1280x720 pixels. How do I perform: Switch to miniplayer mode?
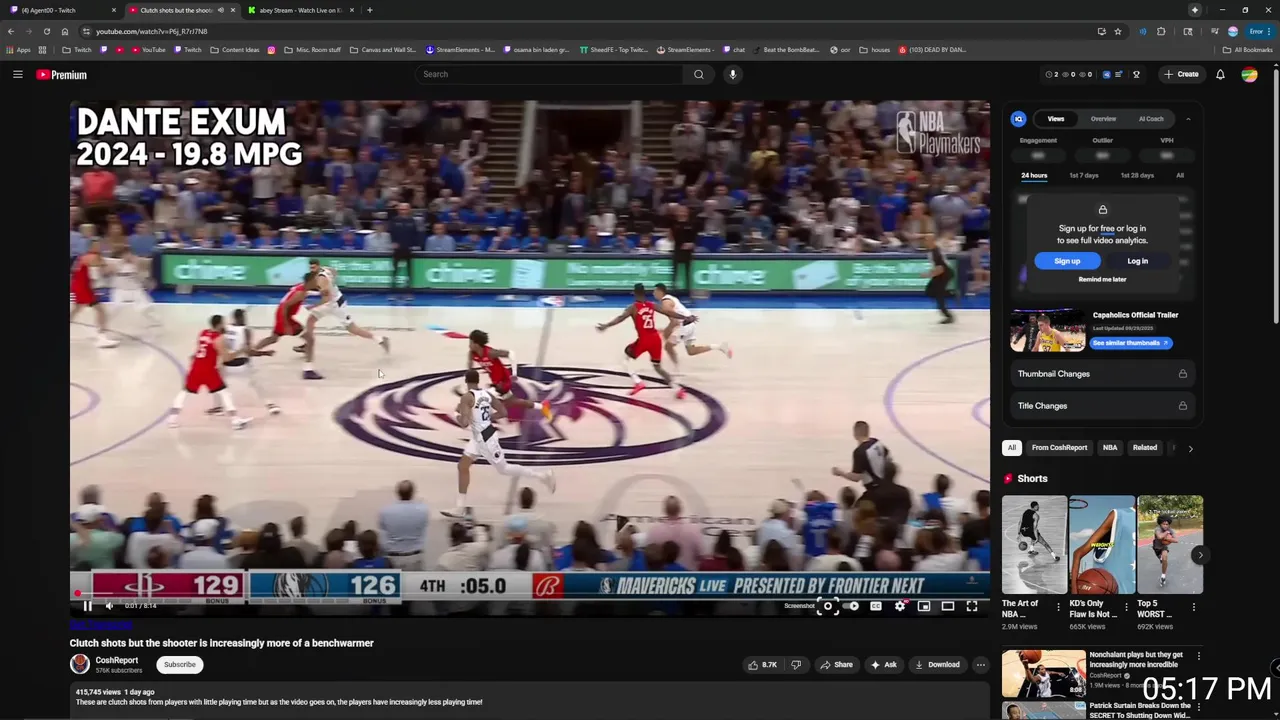pos(924,606)
